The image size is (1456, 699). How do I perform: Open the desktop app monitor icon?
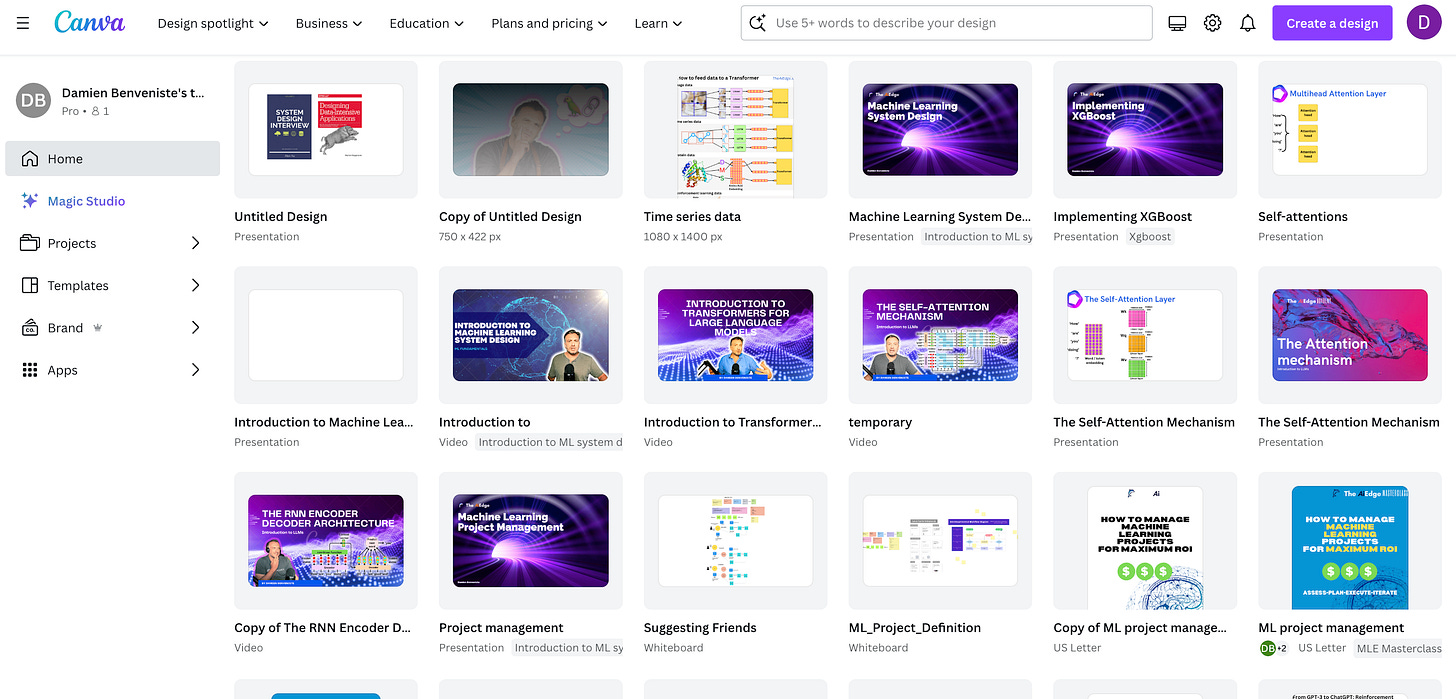click(1177, 23)
